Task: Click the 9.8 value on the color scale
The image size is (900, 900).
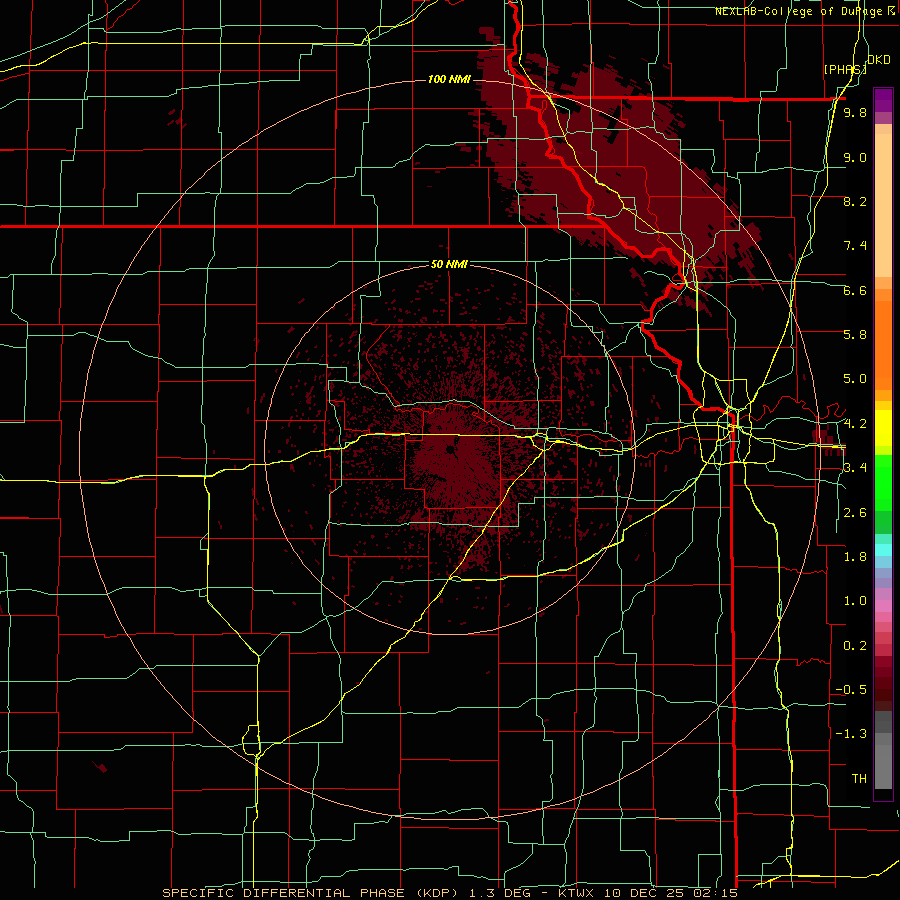Action: pos(855,113)
